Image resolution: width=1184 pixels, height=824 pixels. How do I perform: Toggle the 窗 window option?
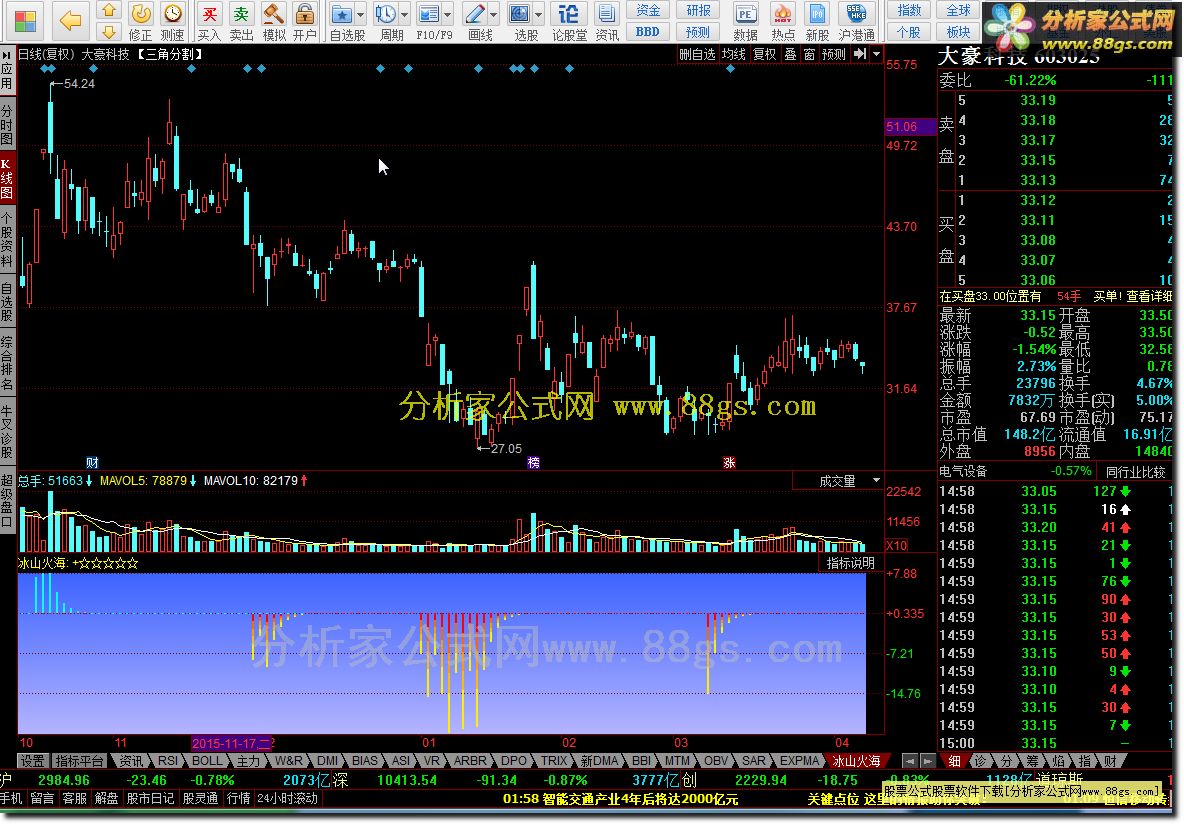point(809,54)
